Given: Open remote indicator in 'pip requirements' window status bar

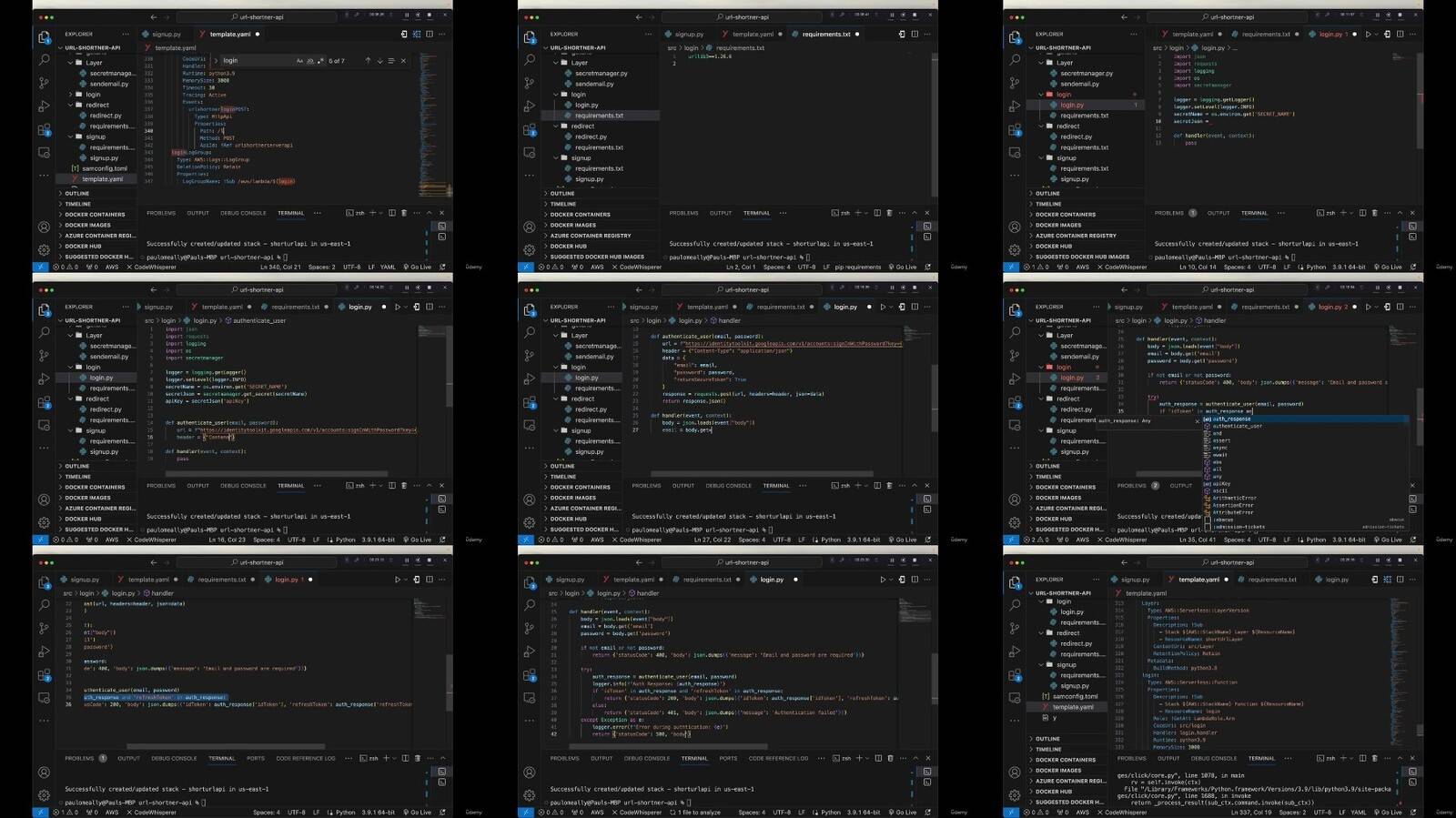Looking at the screenshot, I should [525, 267].
